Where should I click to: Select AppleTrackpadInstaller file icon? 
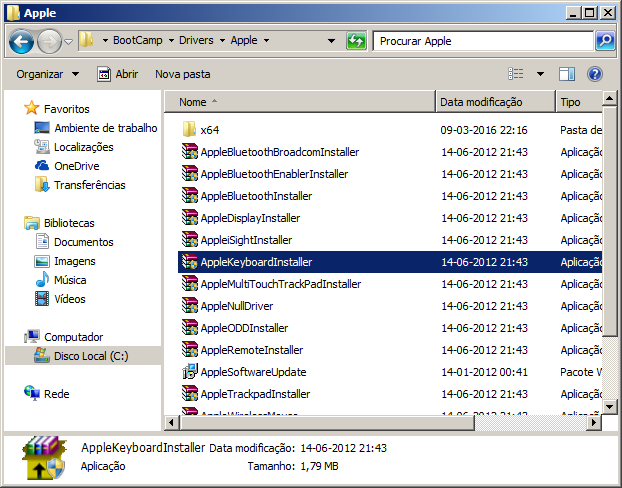pyautogui.click(x=190, y=394)
